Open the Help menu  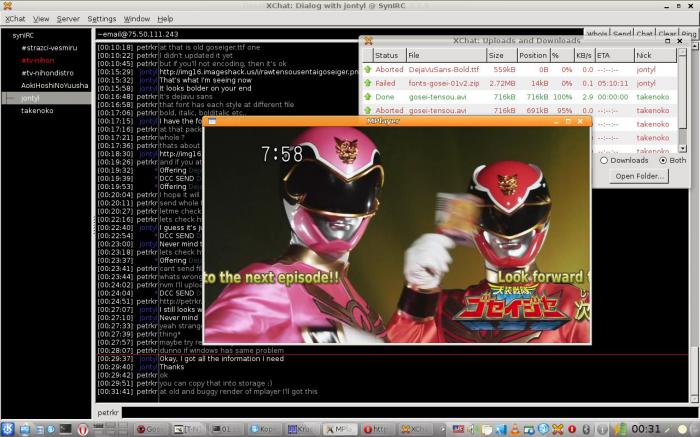tap(165, 19)
